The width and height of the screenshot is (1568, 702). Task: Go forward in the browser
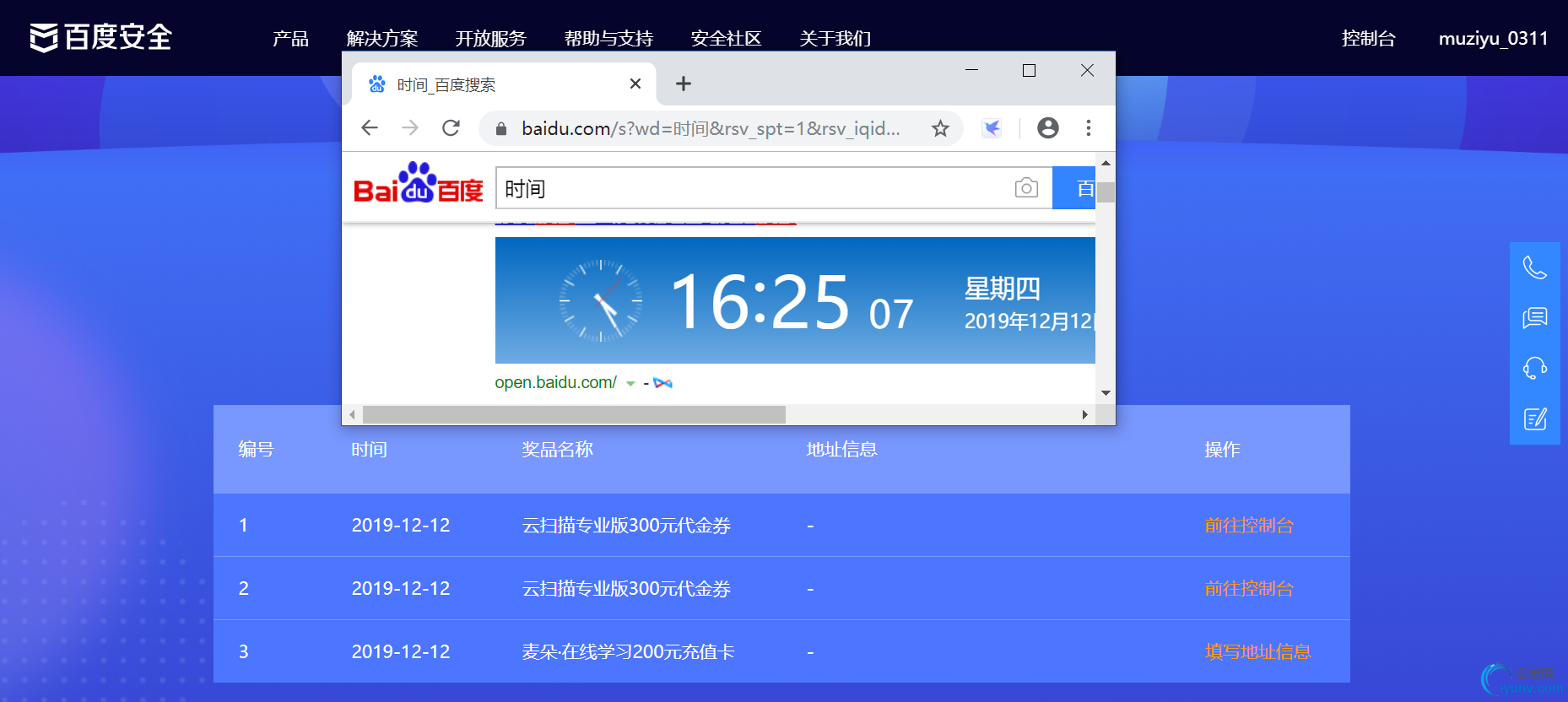[x=410, y=127]
